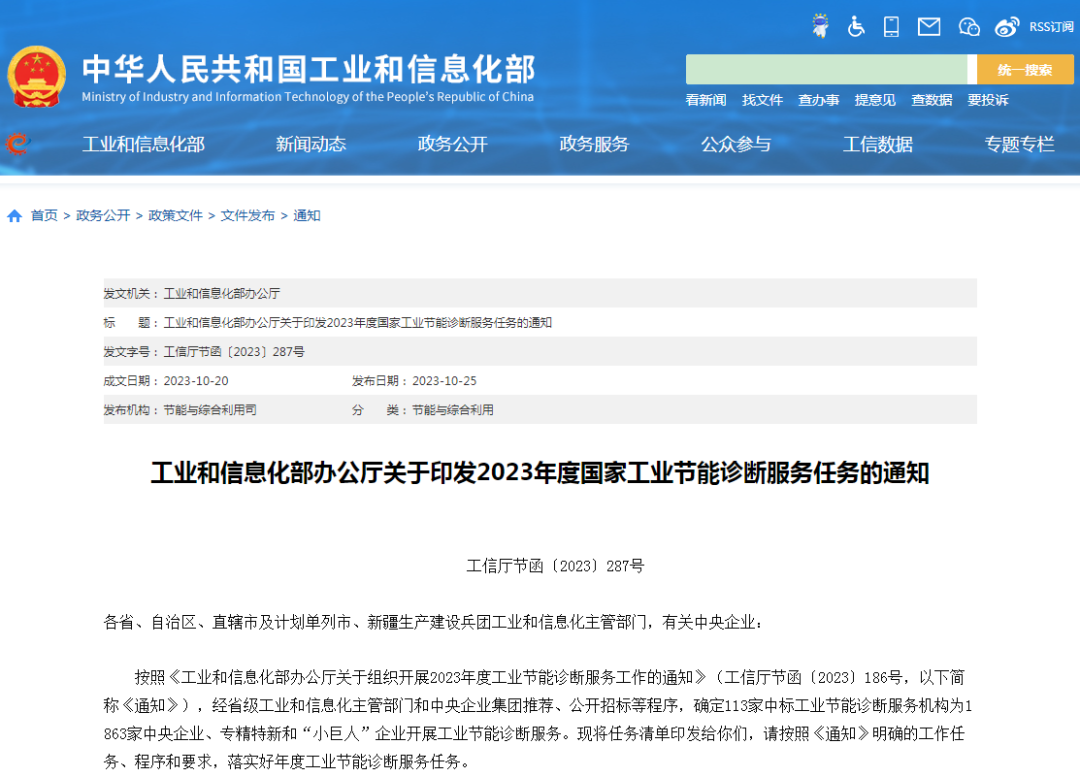Navigate to 政策文件 in the breadcrumb

(176, 215)
